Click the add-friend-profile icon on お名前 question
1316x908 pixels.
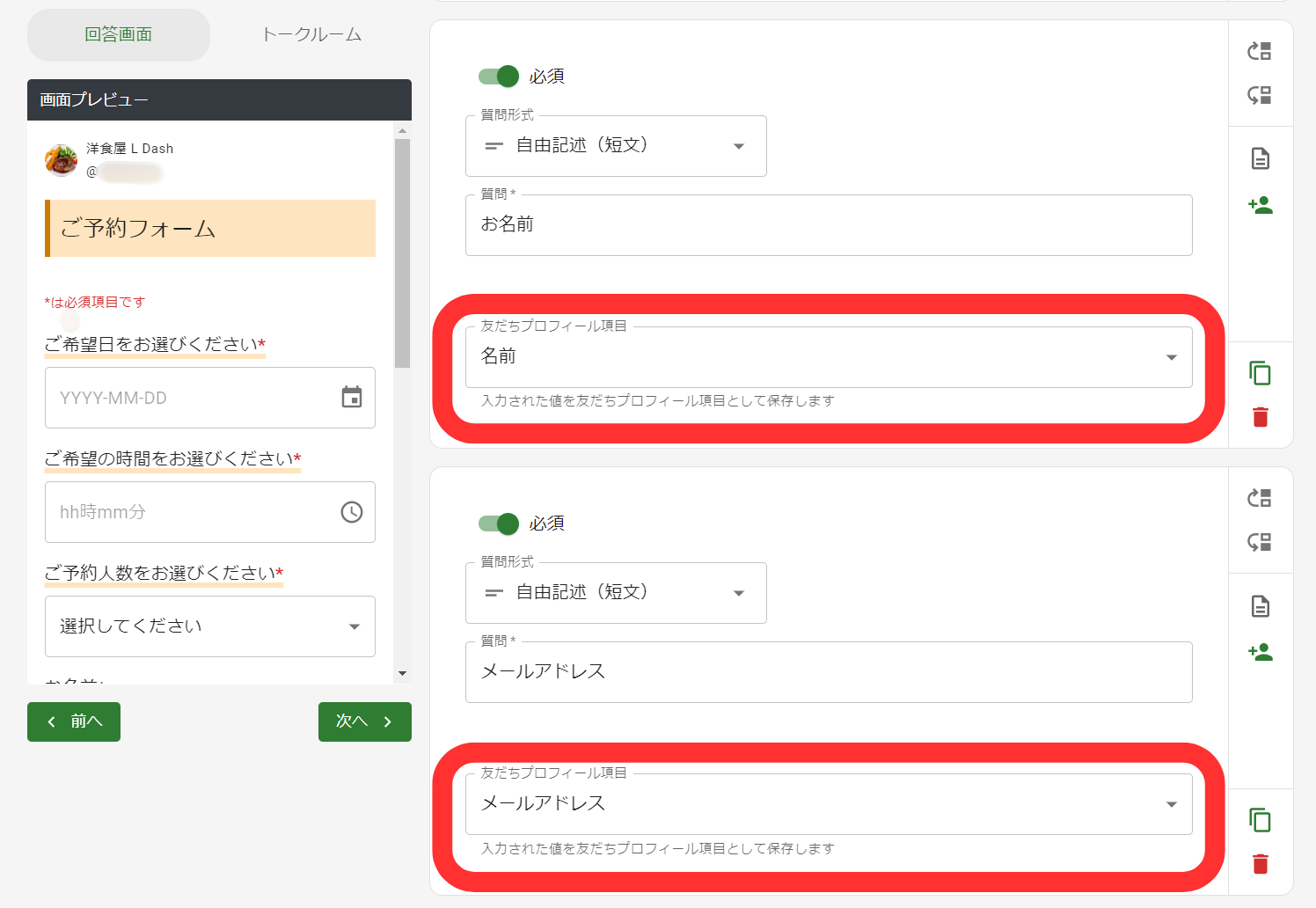click(1261, 204)
